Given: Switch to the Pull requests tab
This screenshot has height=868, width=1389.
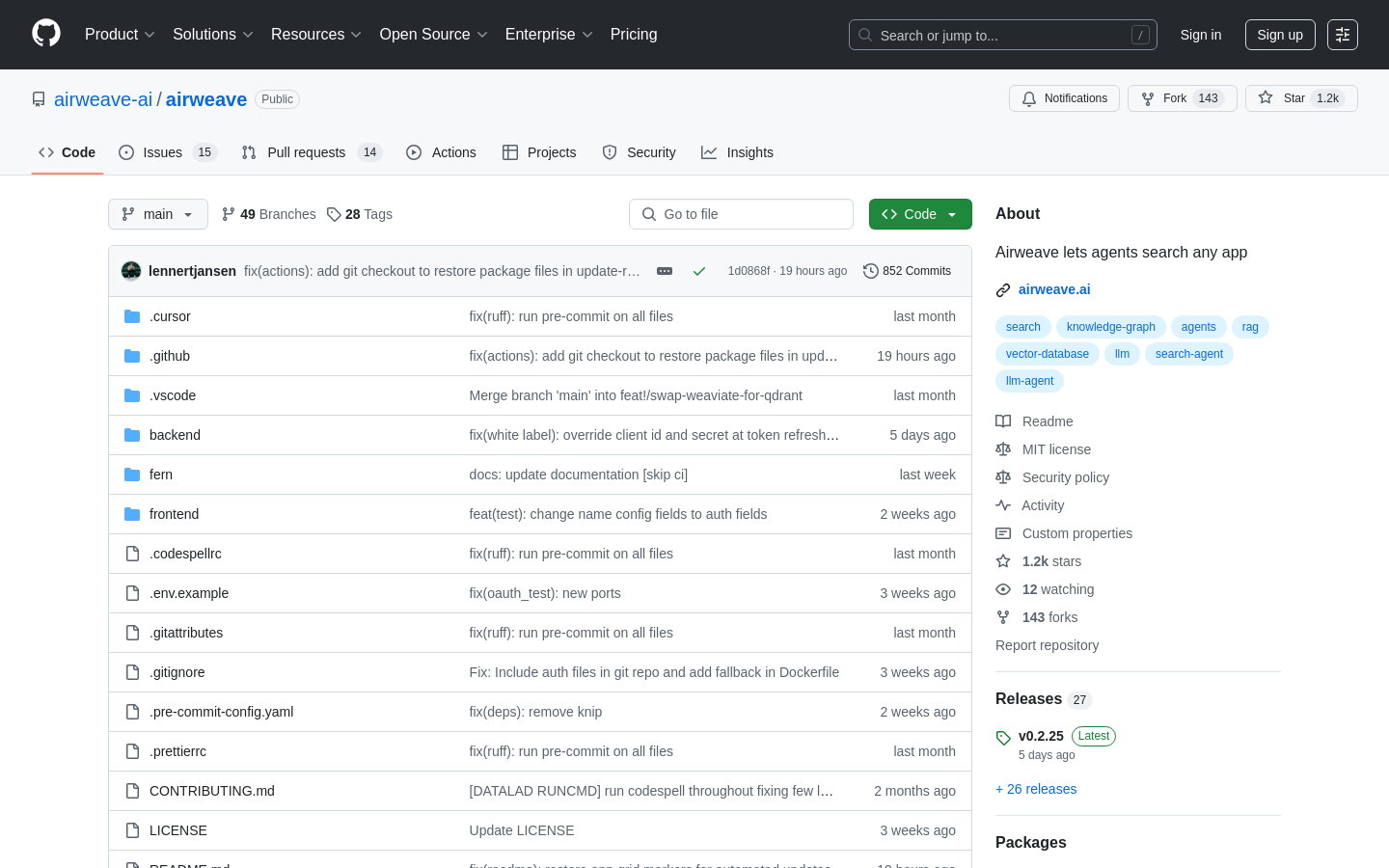Looking at the screenshot, I should [312, 152].
